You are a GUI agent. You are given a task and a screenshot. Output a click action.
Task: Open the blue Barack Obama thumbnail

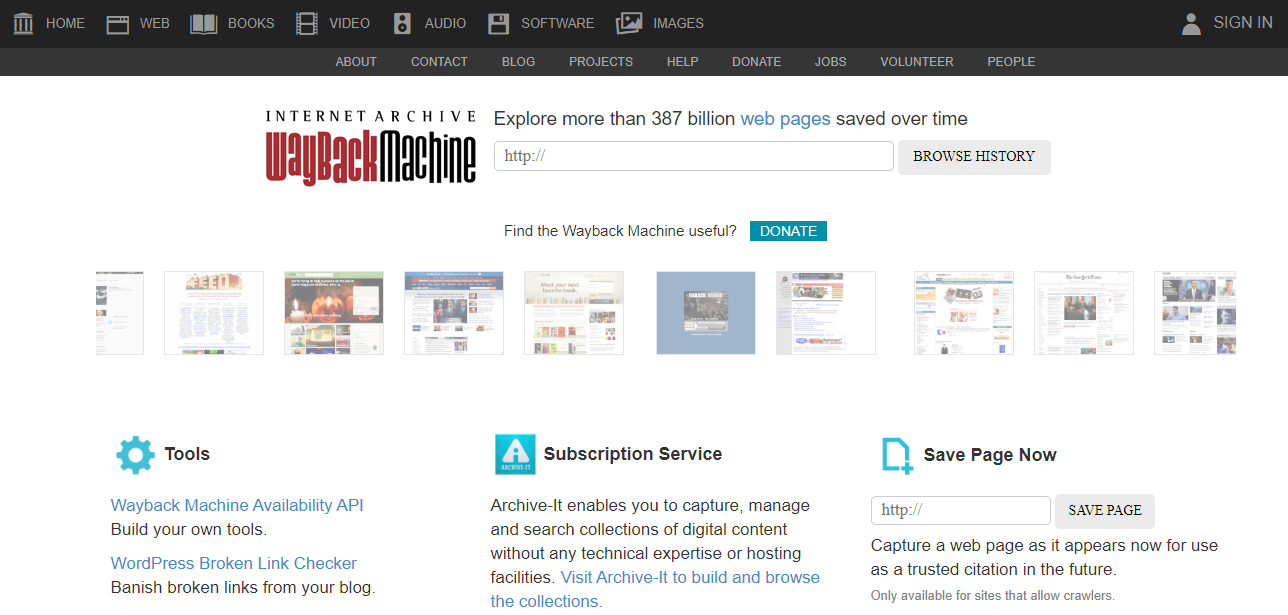point(706,313)
